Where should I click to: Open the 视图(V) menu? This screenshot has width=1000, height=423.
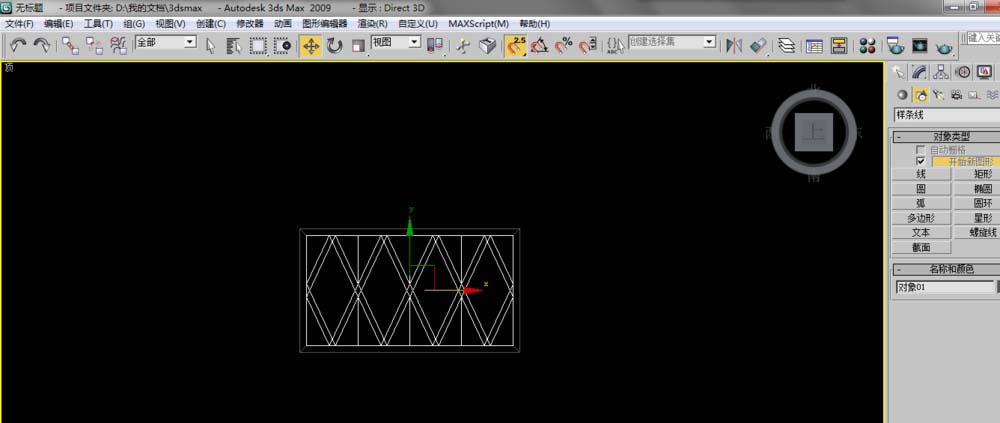coord(170,24)
